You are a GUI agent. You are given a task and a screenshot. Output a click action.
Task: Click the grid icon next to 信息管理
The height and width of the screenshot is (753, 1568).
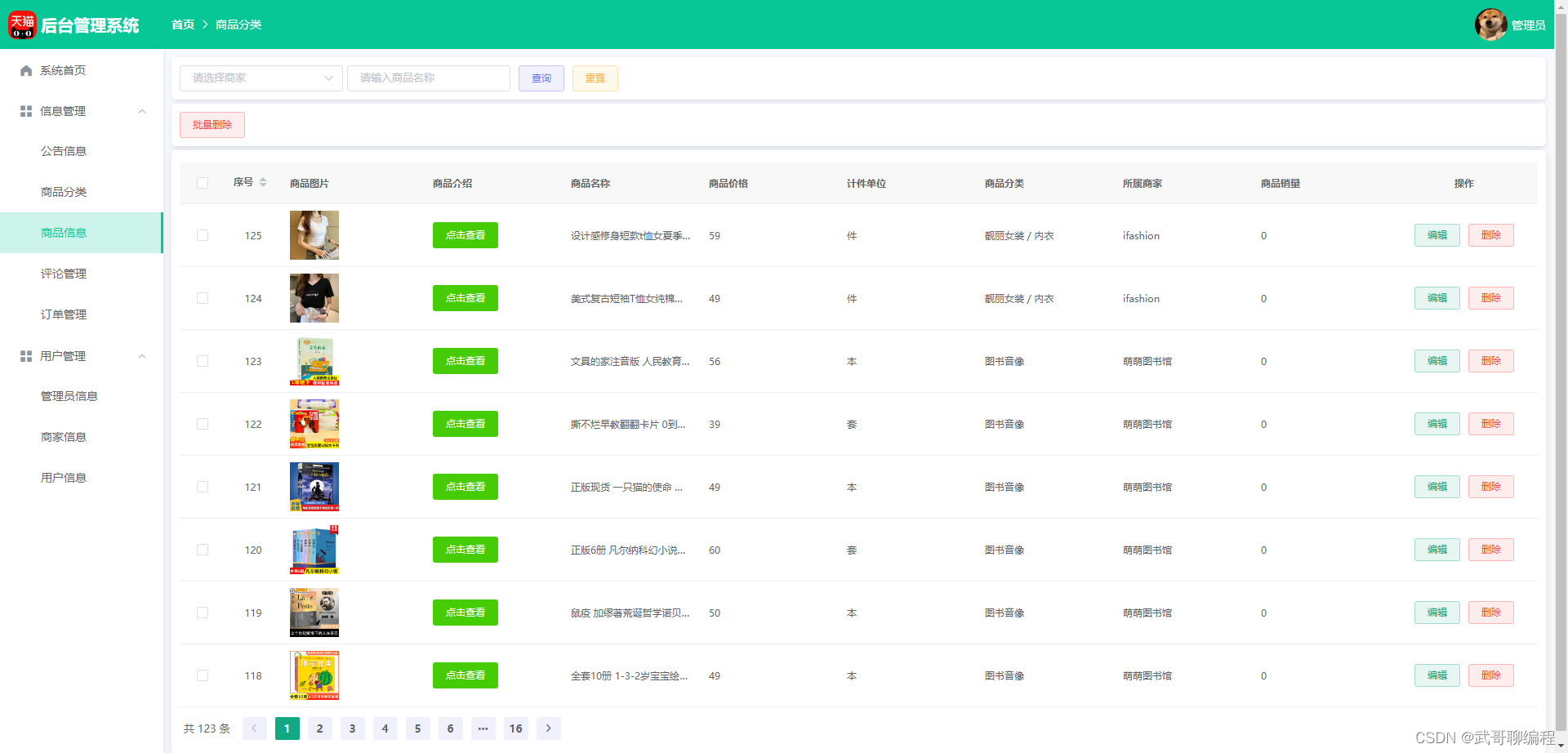24,110
